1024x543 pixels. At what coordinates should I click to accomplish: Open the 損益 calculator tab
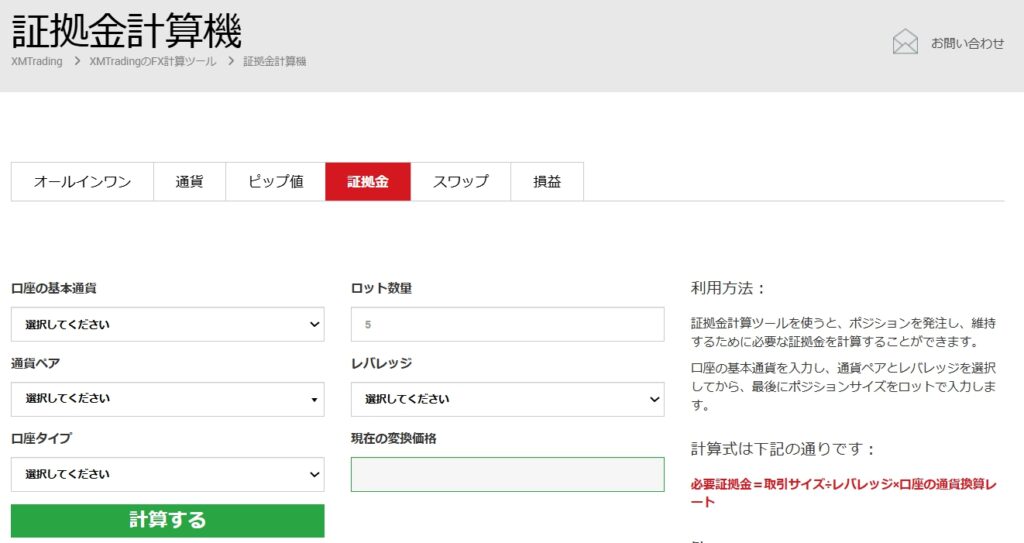[x=546, y=182]
